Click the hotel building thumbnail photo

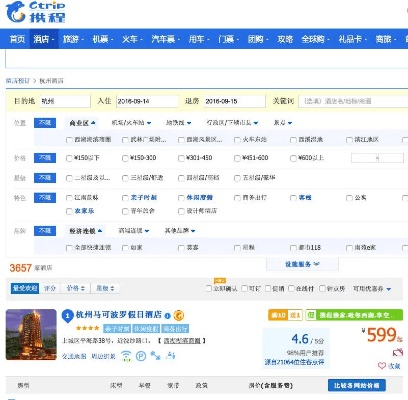31,335
